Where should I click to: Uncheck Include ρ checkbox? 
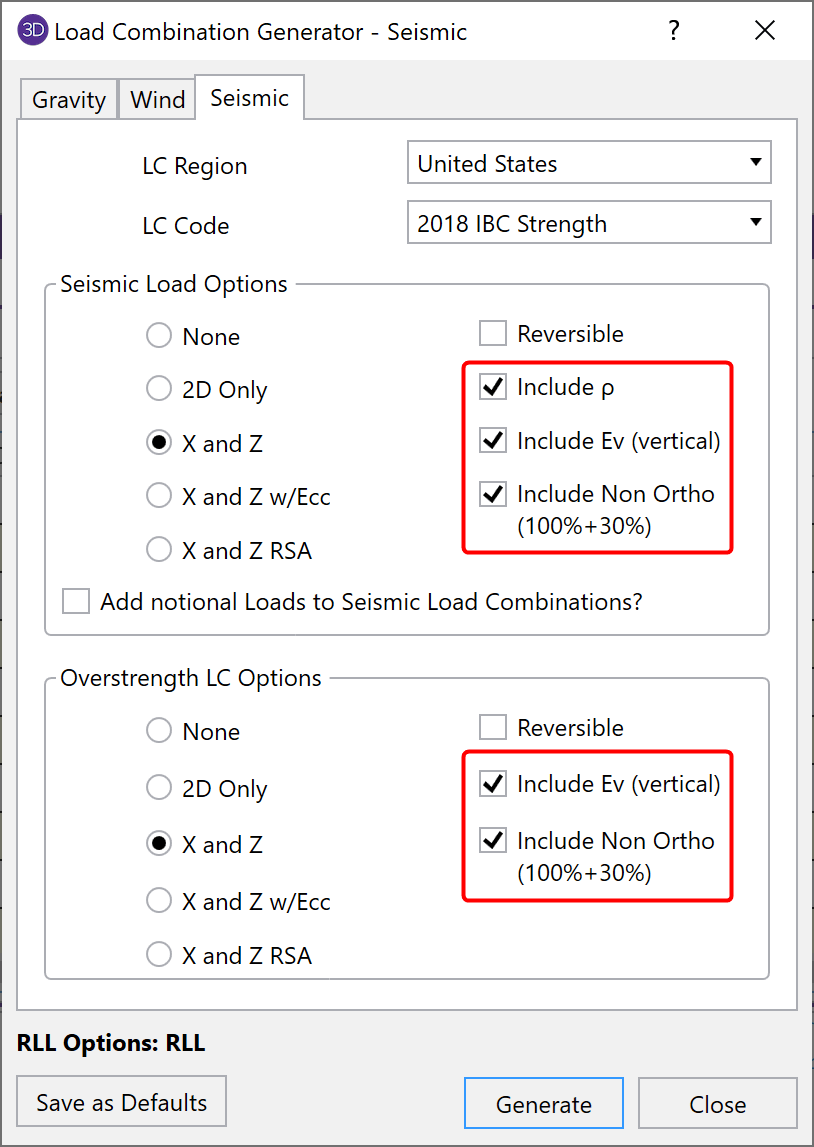(493, 387)
